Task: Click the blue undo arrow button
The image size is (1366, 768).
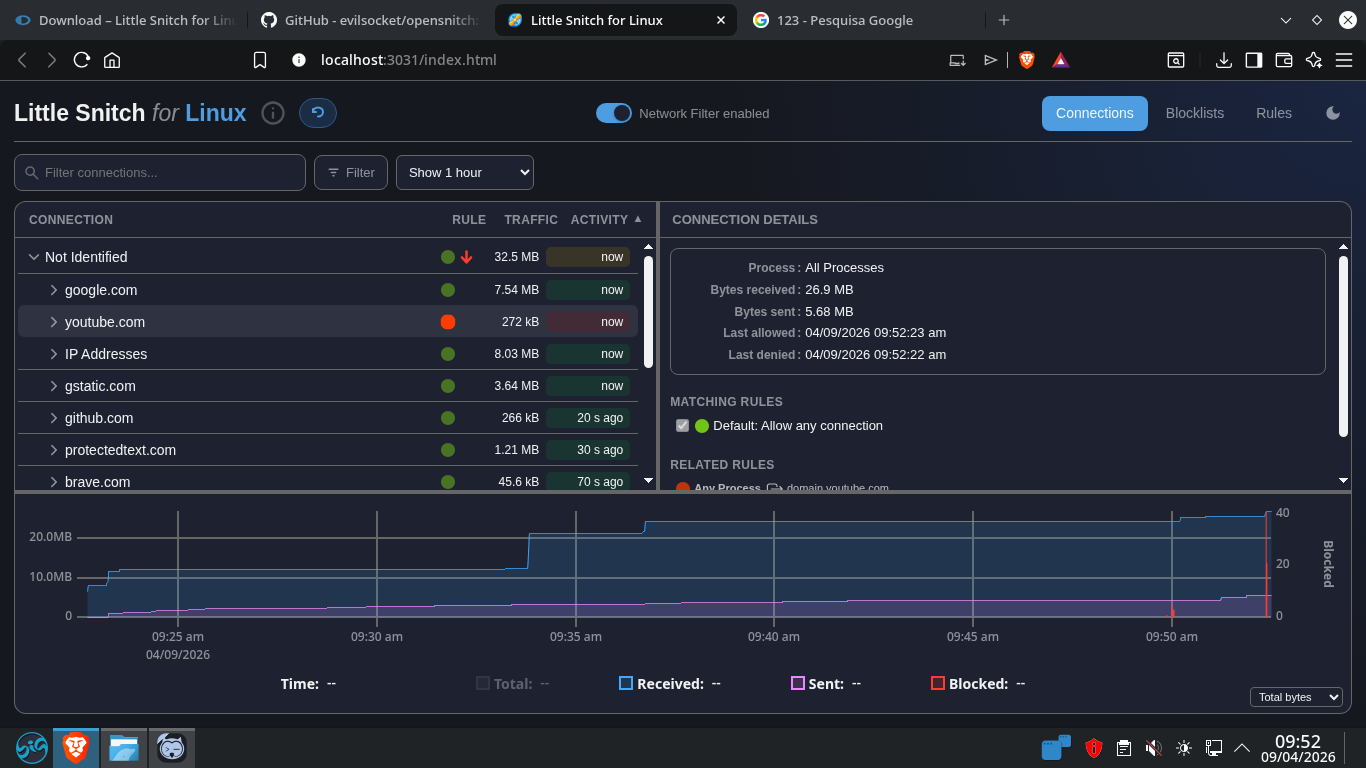Action: pos(318,113)
